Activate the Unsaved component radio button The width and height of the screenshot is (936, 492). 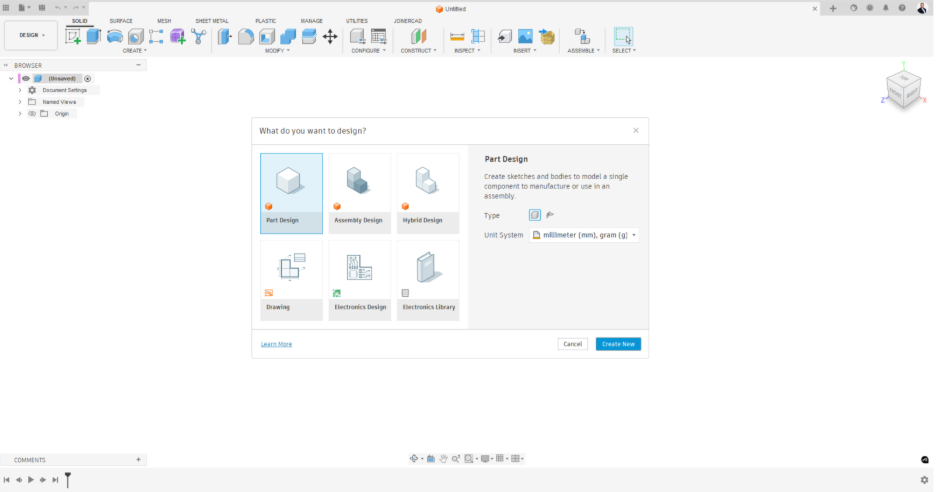pyautogui.click(x=88, y=78)
